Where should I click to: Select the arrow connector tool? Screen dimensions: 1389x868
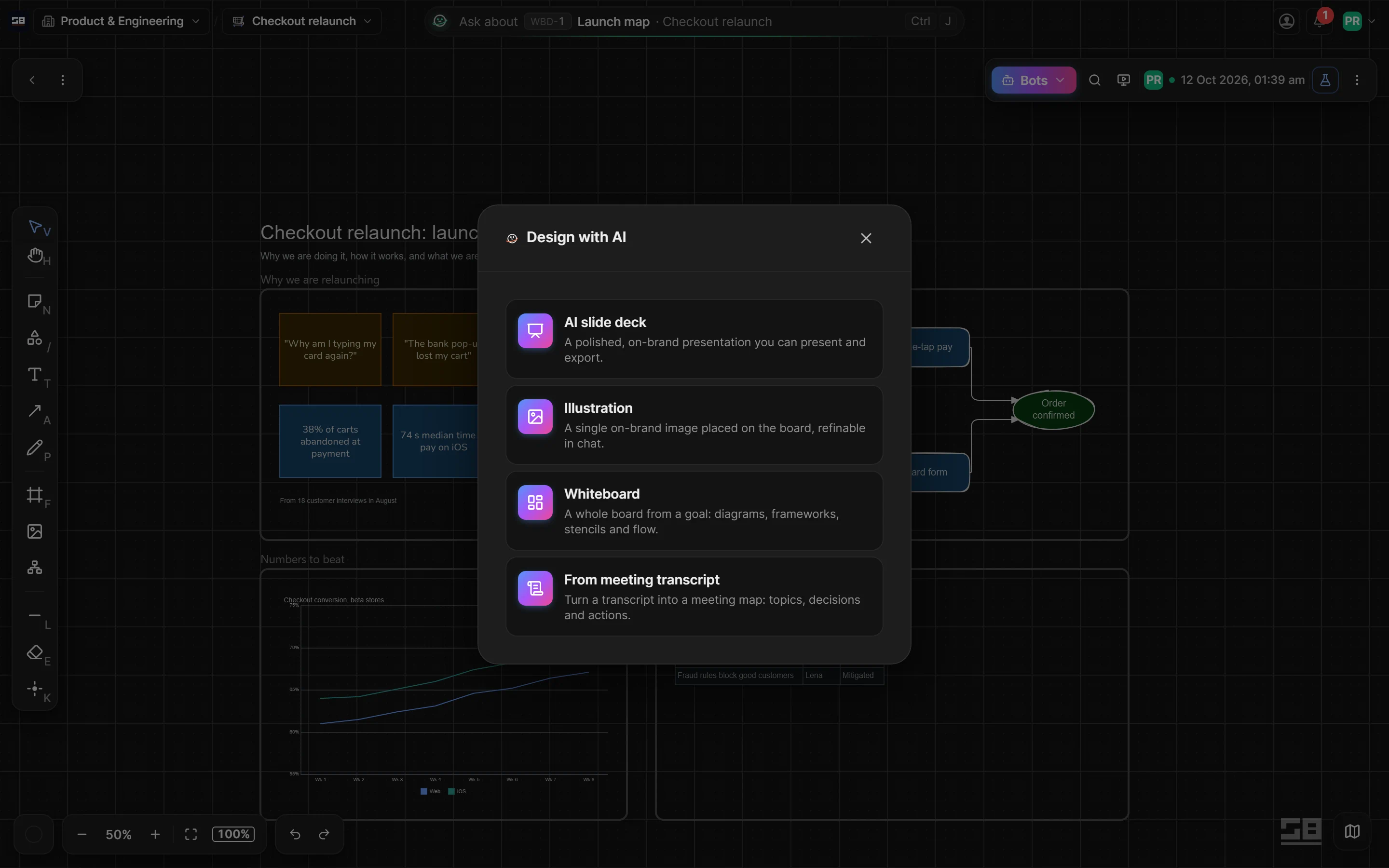[35, 411]
